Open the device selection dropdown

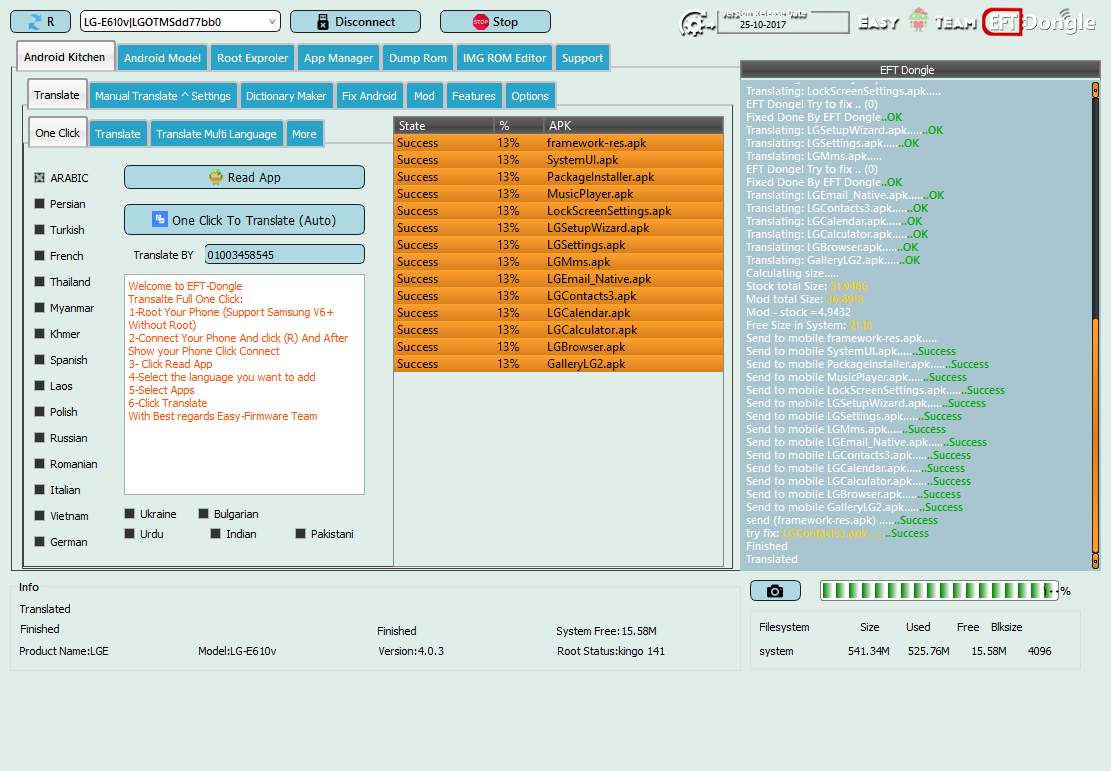click(x=180, y=22)
